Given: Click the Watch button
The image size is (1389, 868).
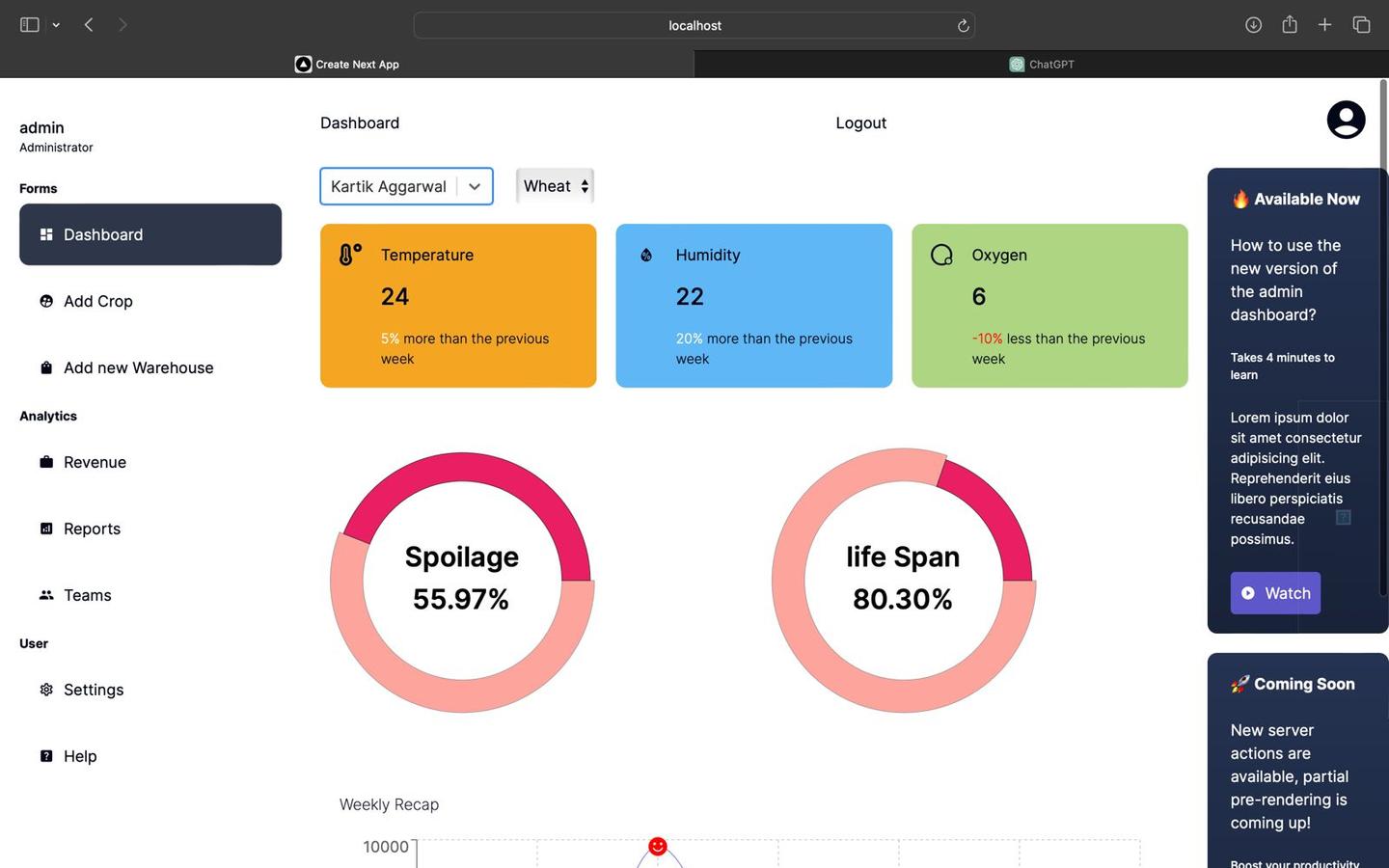Looking at the screenshot, I should click(x=1275, y=593).
